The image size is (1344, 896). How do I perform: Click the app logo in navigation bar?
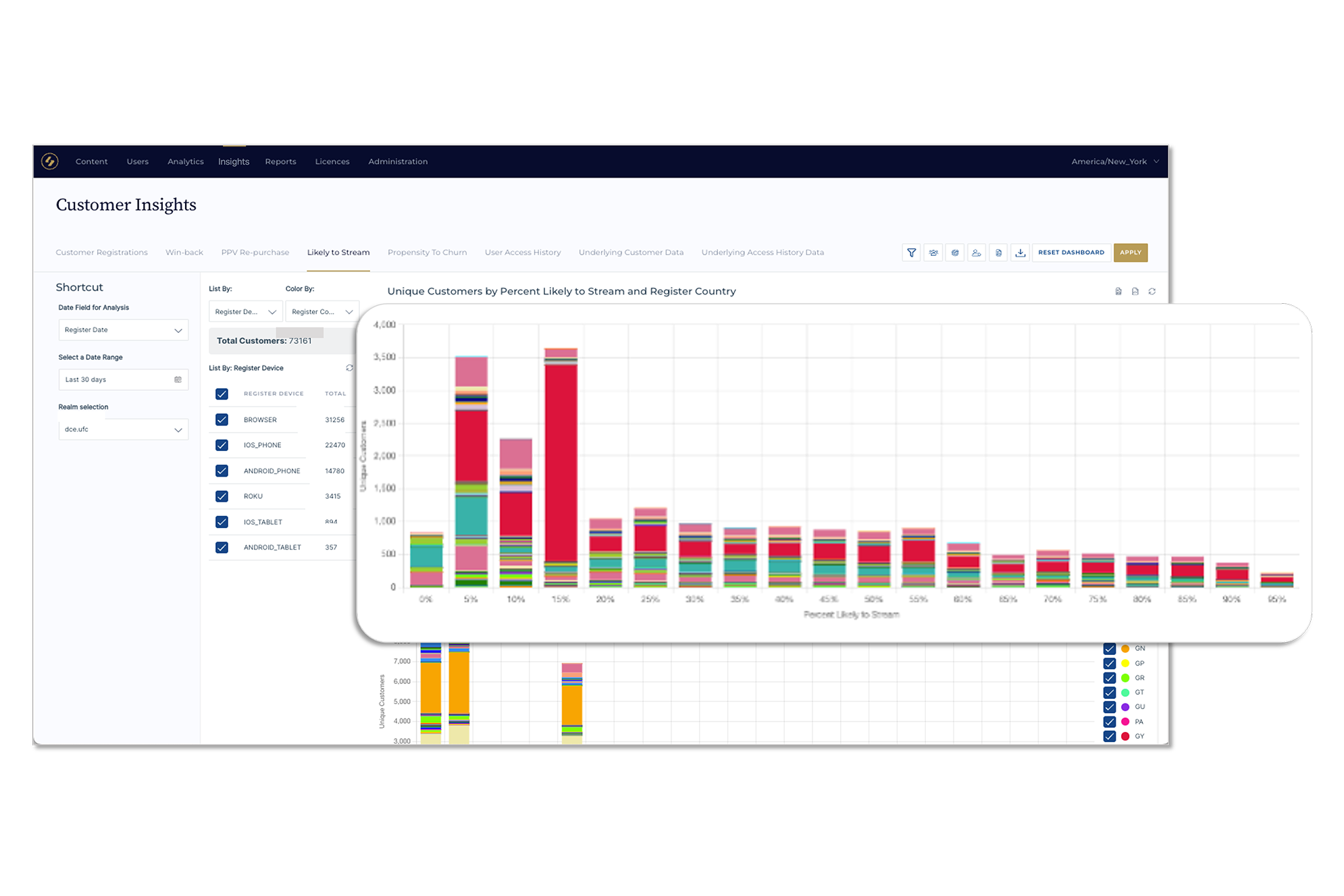(x=50, y=161)
